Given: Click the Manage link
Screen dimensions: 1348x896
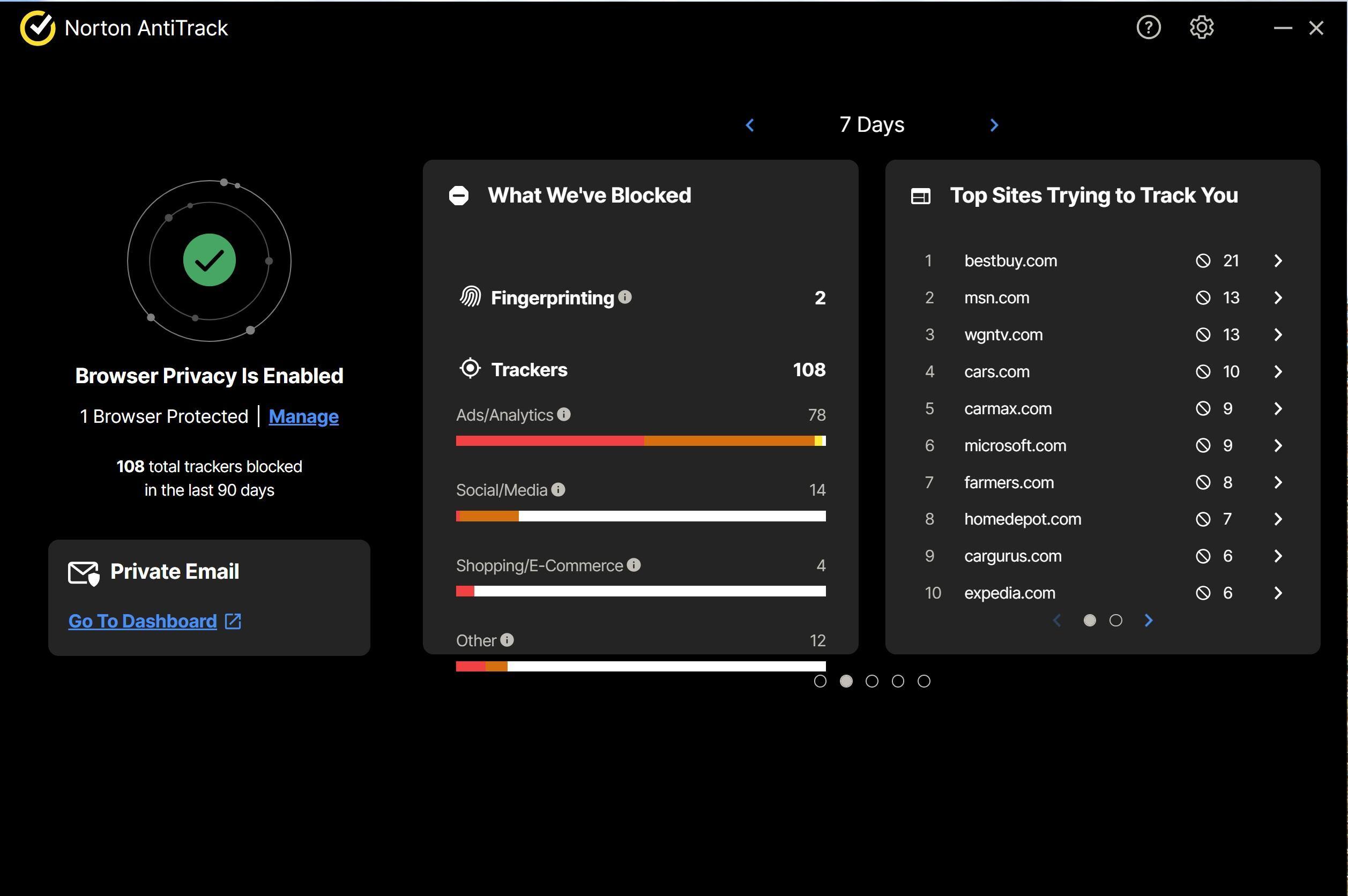Looking at the screenshot, I should [303, 416].
